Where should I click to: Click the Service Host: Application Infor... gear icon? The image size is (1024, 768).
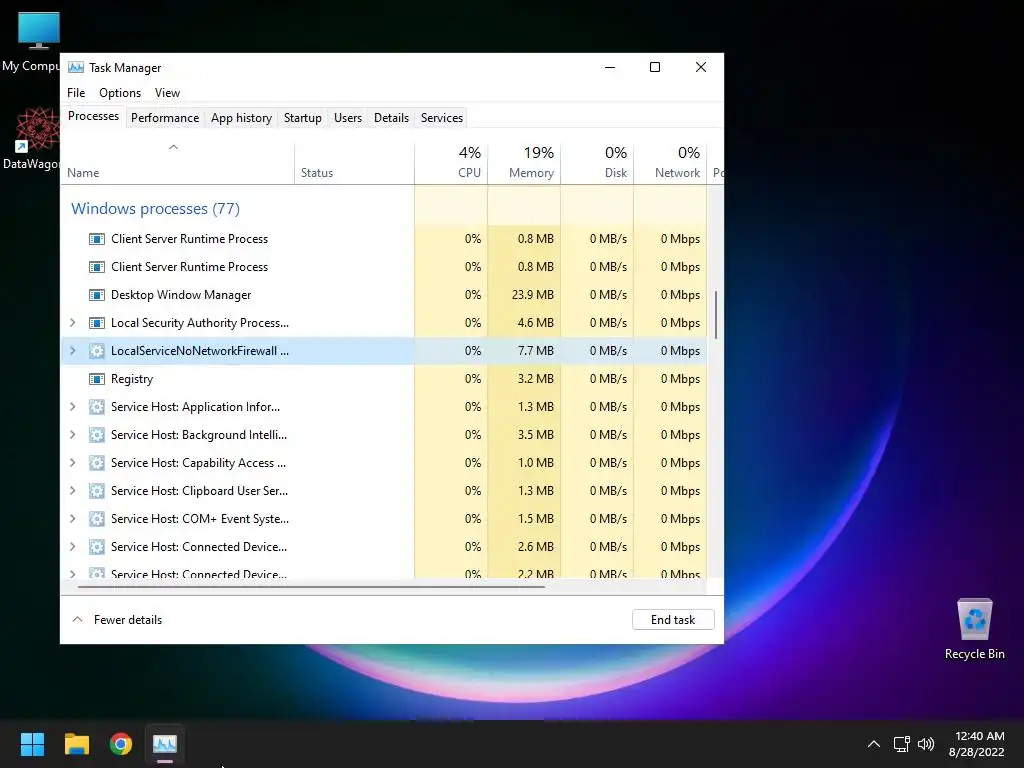tap(97, 408)
